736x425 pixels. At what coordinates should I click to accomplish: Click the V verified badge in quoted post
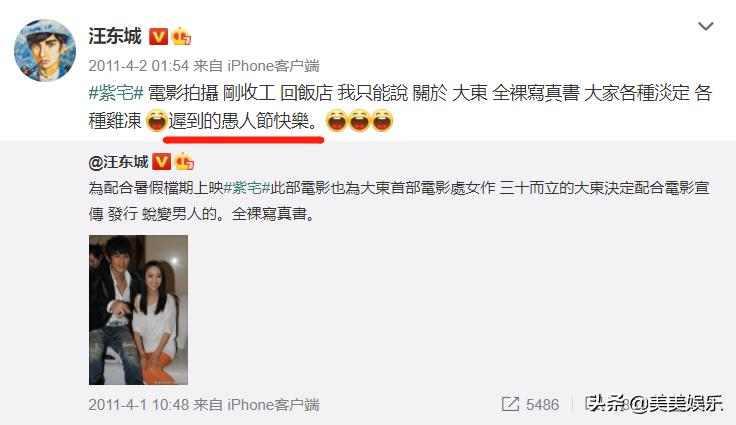point(162,162)
